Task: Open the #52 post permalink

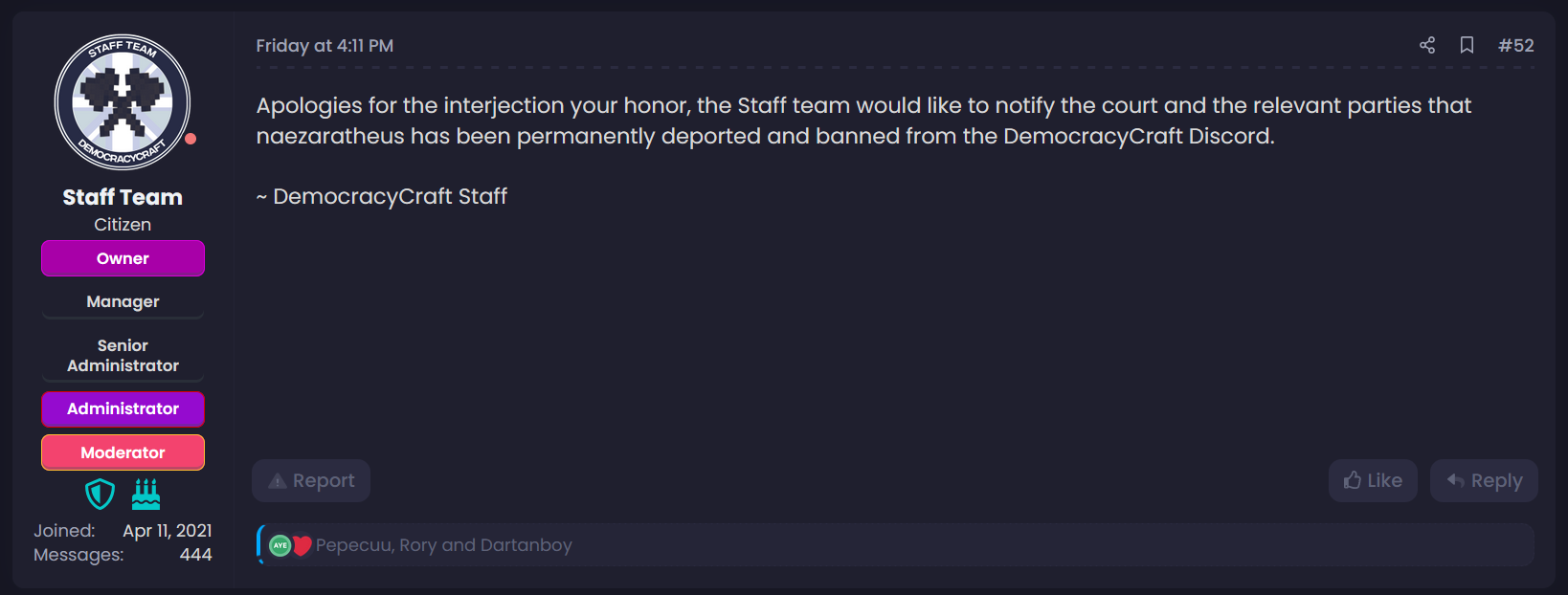Action: tap(1515, 45)
